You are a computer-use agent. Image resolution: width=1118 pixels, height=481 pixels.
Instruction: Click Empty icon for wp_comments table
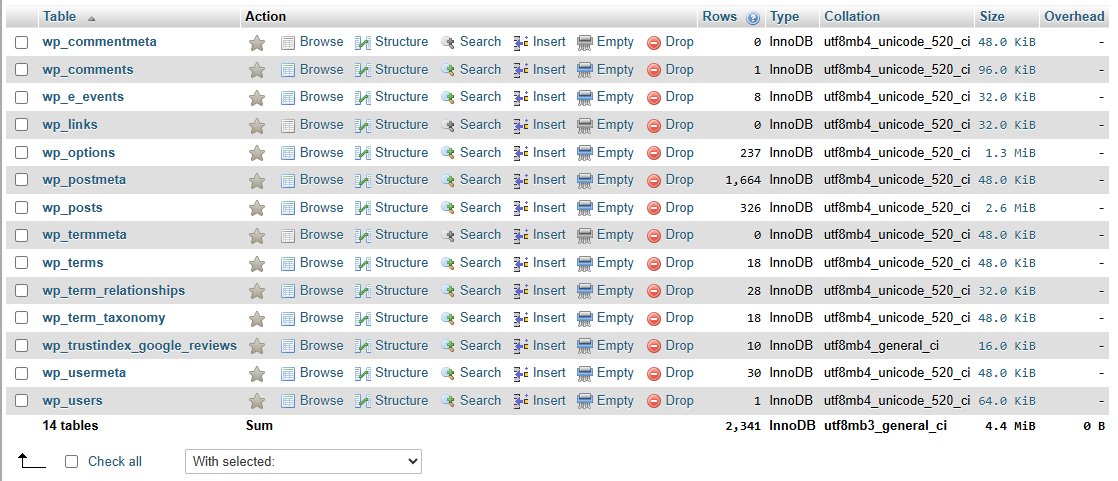pyautogui.click(x=585, y=71)
